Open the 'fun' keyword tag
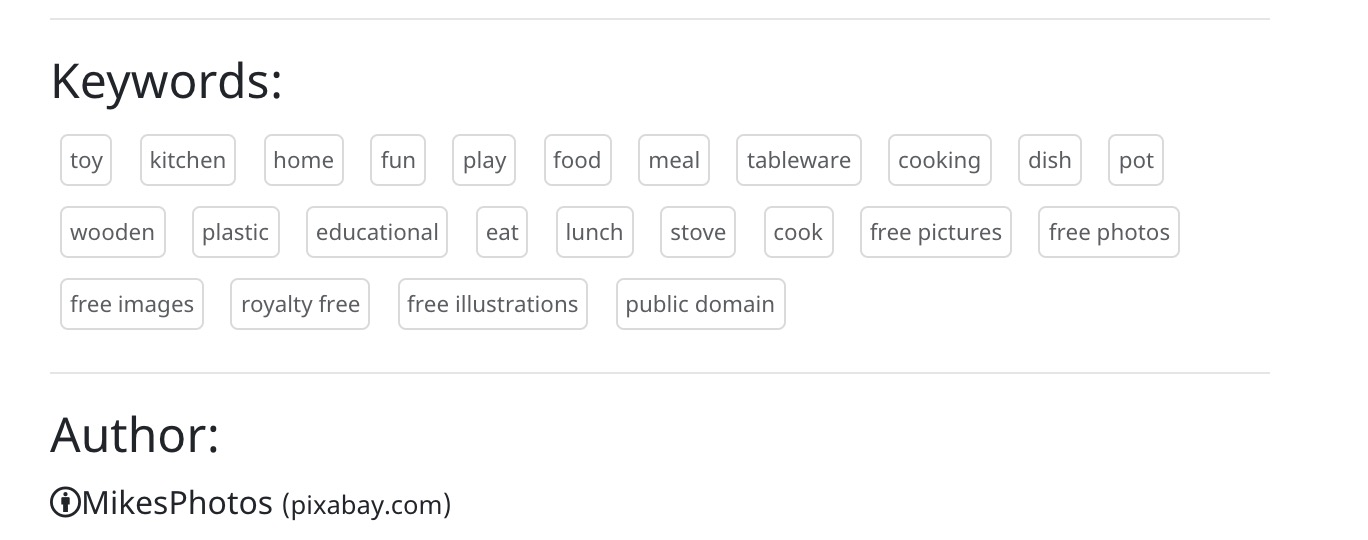 398,160
